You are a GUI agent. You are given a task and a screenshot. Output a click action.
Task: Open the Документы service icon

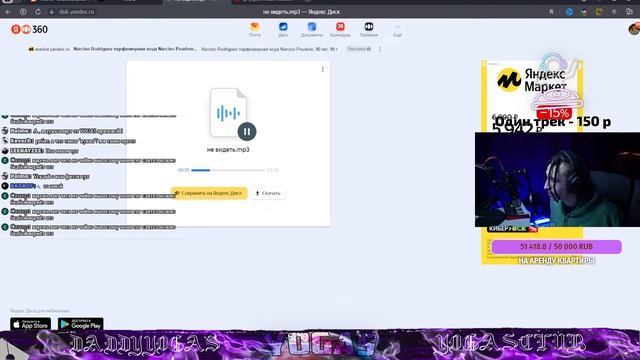pos(311,29)
